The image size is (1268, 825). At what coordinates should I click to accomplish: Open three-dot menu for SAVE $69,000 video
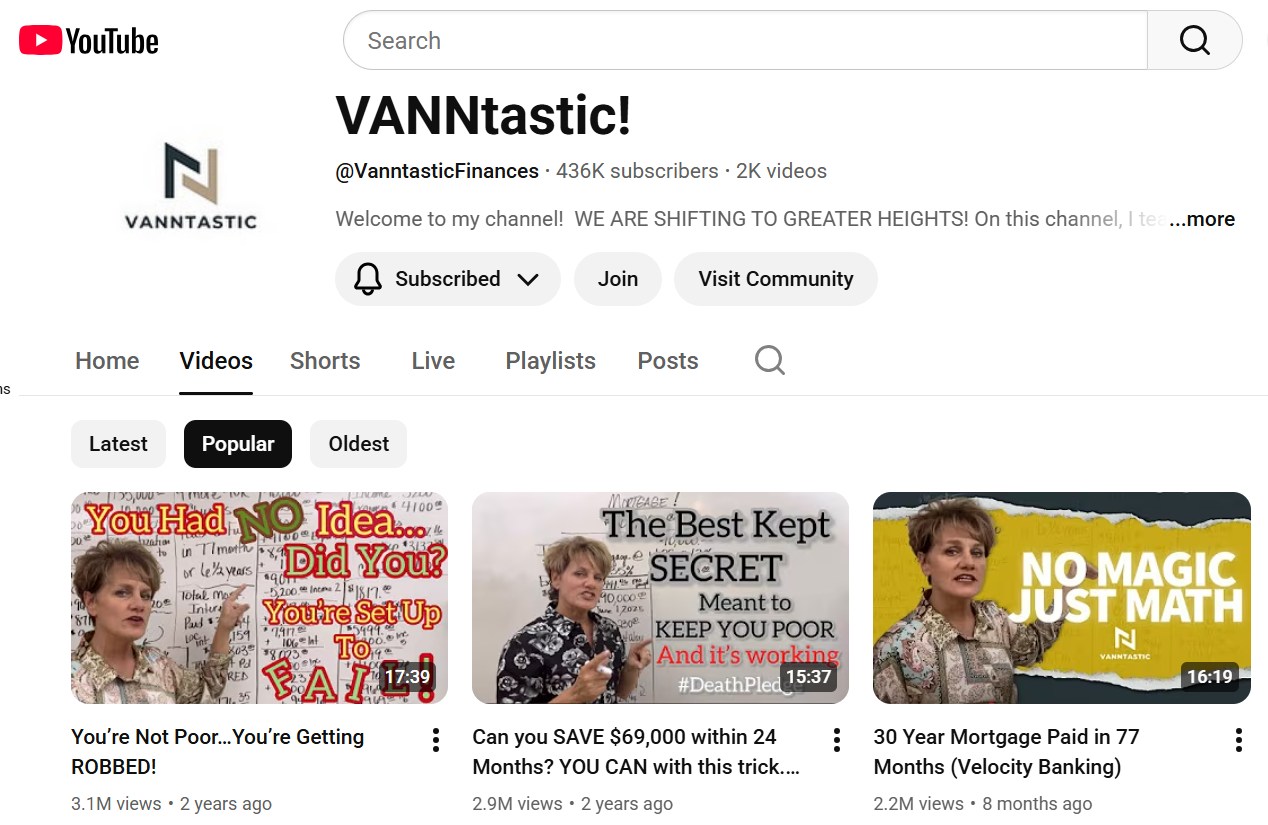(x=837, y=740)
